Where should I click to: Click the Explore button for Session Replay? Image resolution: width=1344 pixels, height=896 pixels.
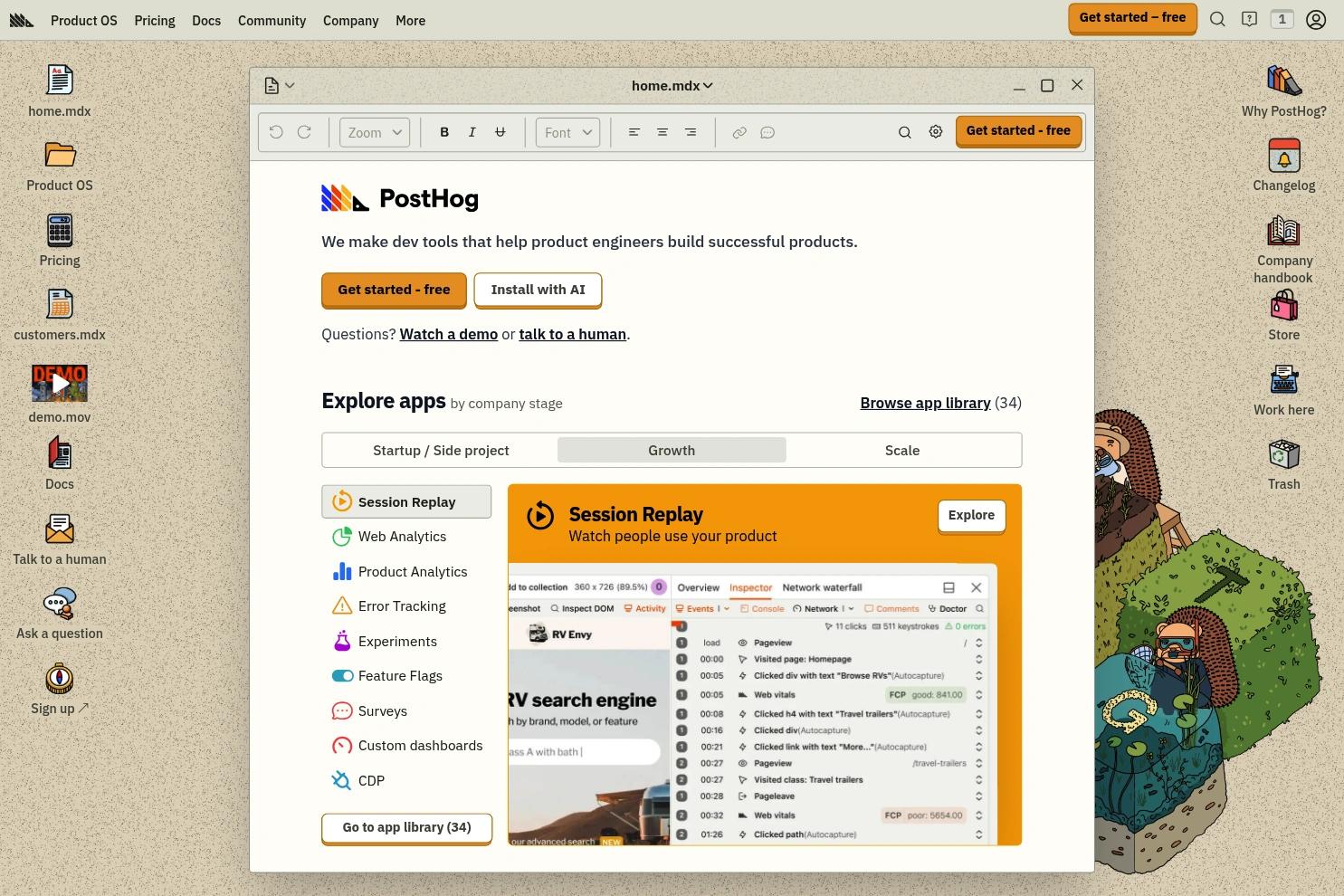[x=971, y=515]
